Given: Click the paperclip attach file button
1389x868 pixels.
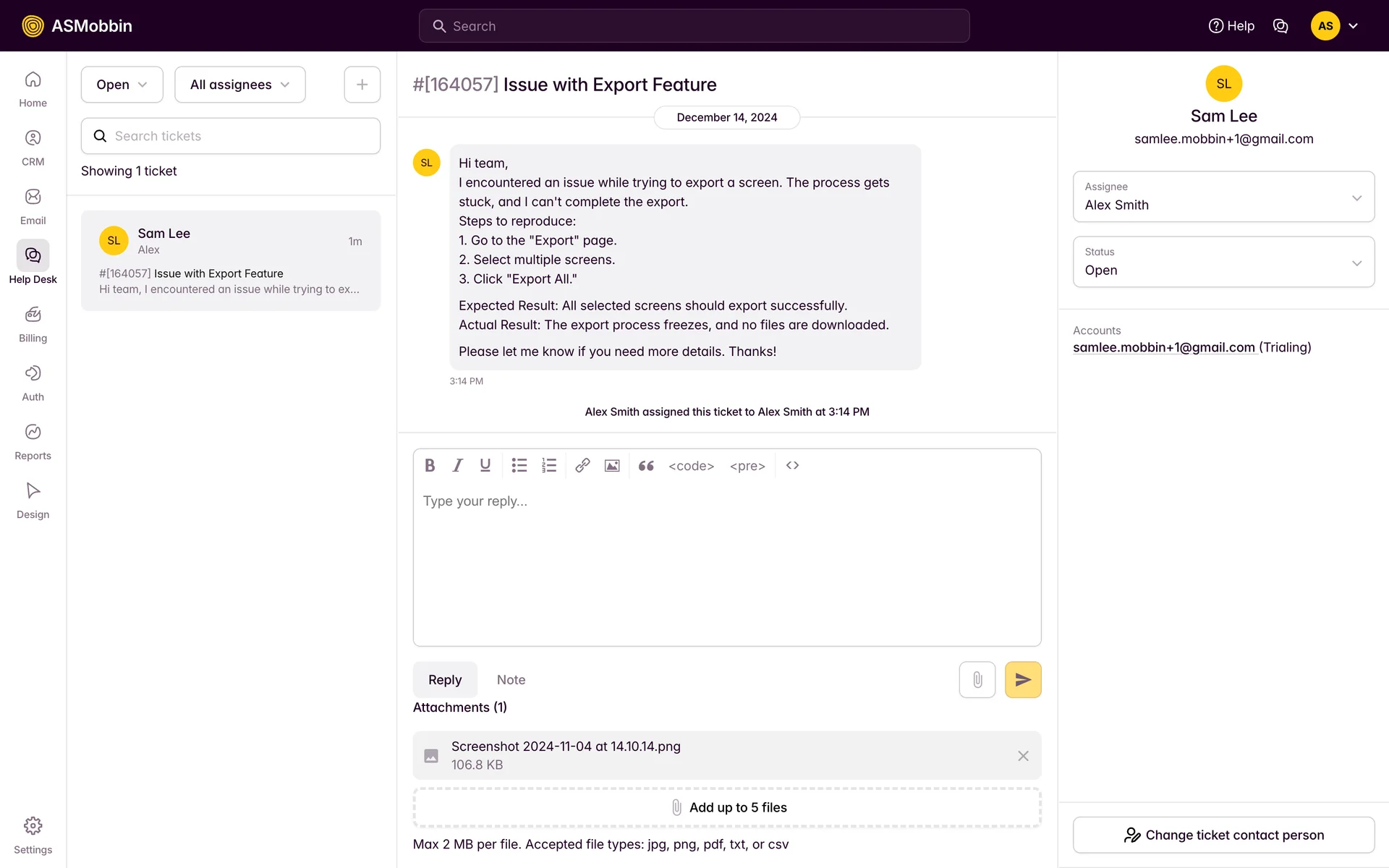Looking at the screenshot, I should pos(977,679).
